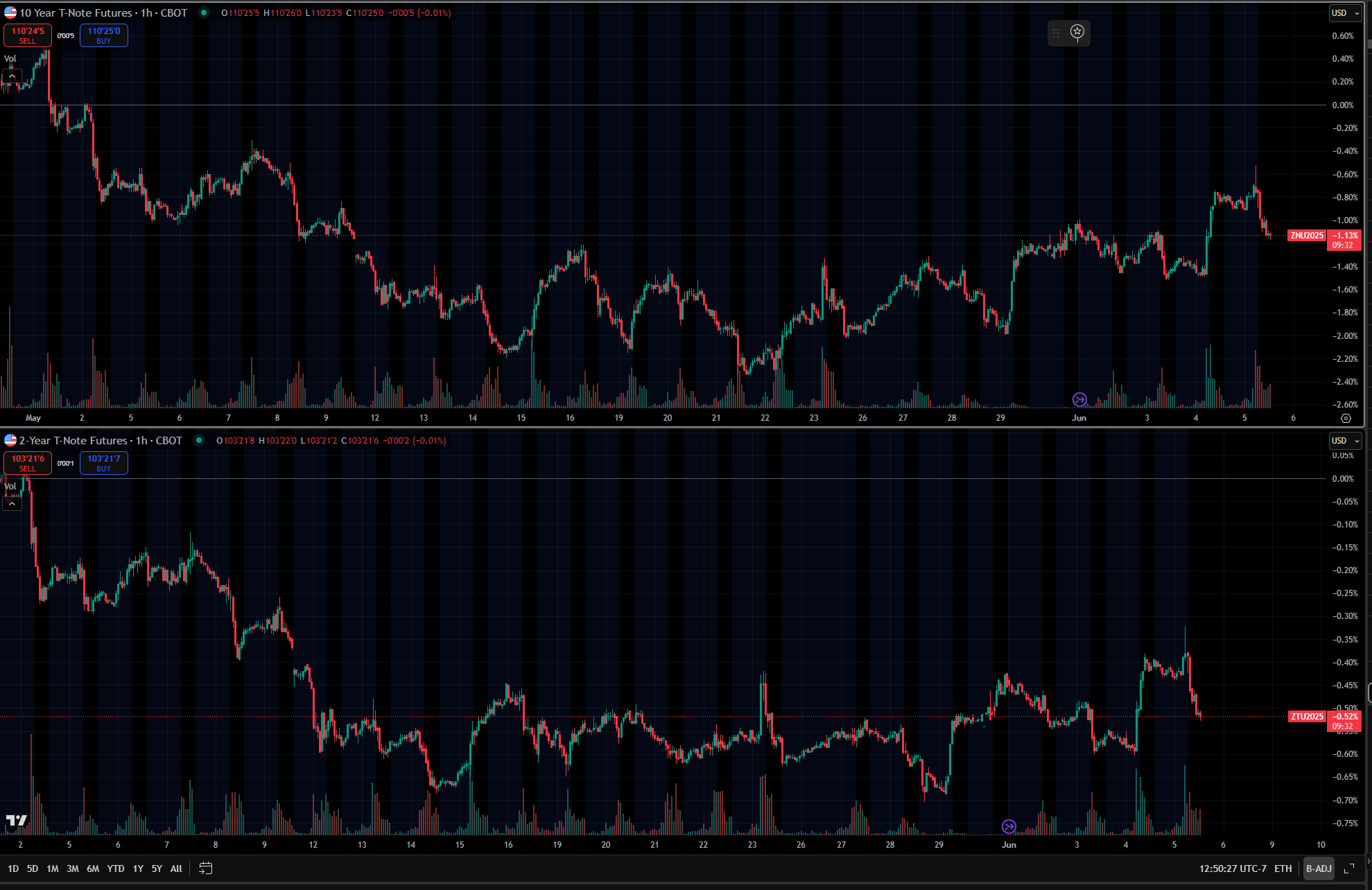
Task: Toggle B-ADJ back-adjustment setting
Action: point(1319,869)
